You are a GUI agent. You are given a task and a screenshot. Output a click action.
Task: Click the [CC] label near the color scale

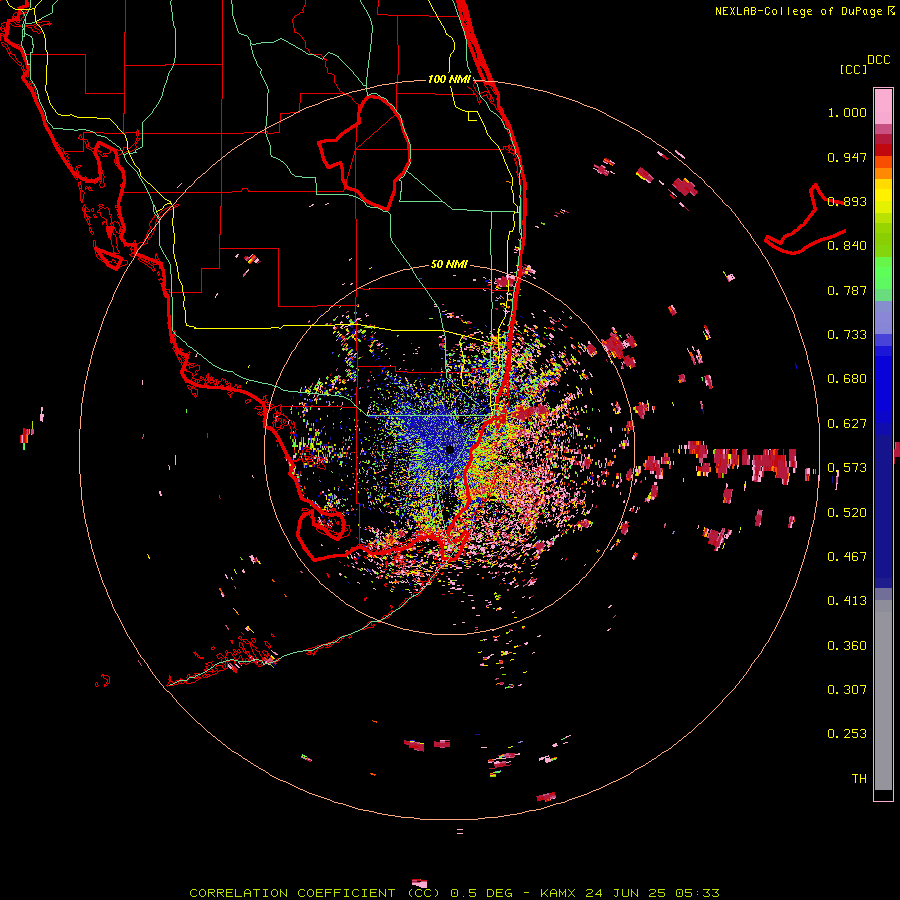pos(854,69)
